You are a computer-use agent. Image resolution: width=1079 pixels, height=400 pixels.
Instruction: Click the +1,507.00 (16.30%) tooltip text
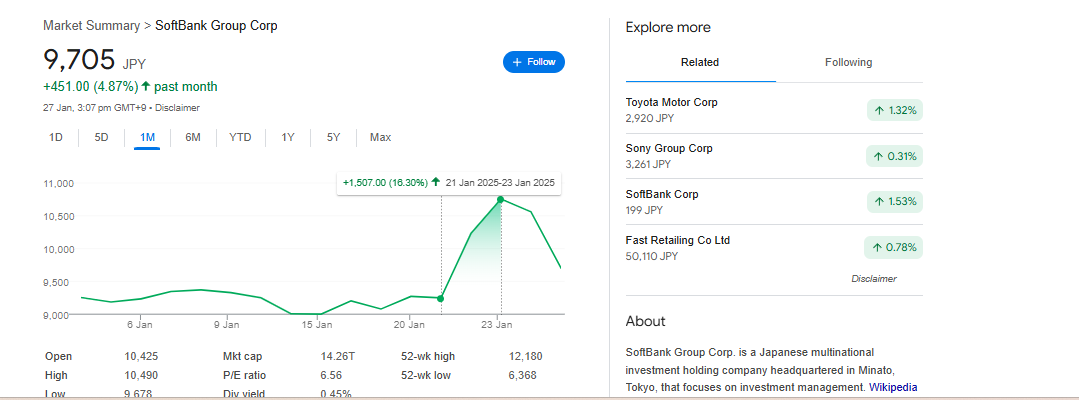[x=385, y=182]
